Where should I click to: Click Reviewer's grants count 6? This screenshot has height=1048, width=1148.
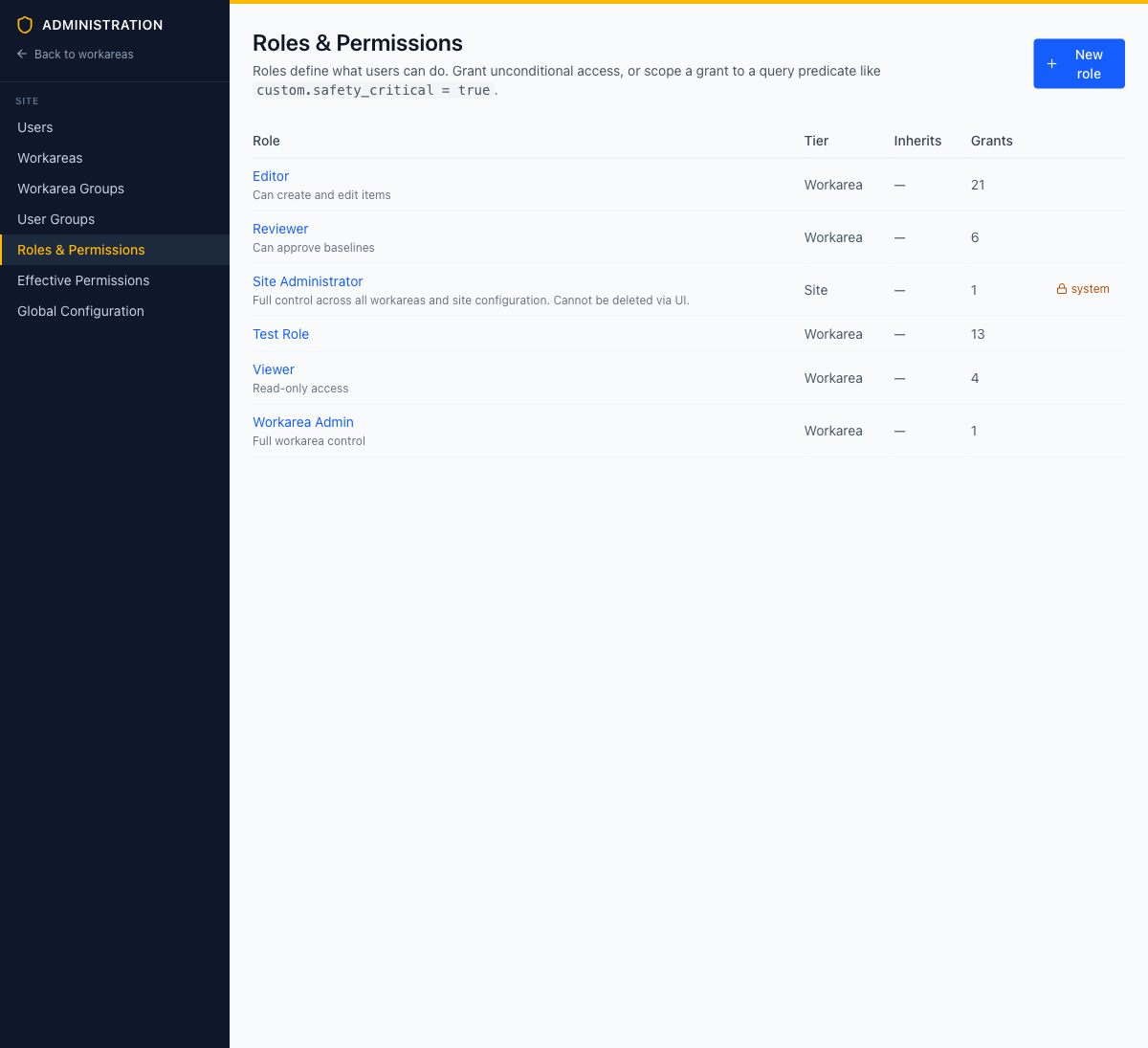(975, 237)
